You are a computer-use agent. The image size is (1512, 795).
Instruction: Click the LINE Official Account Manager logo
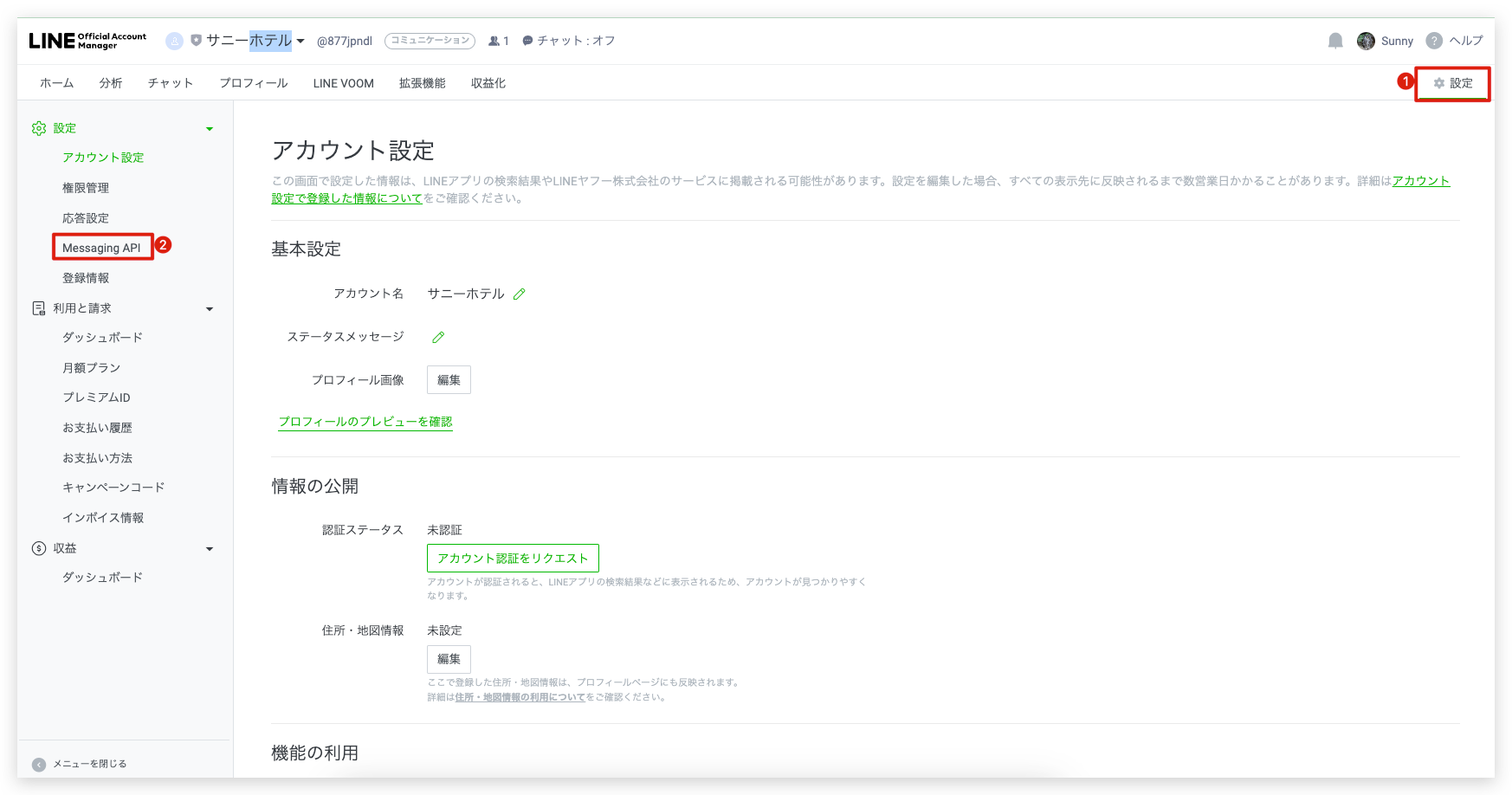(x=87, y=41)
